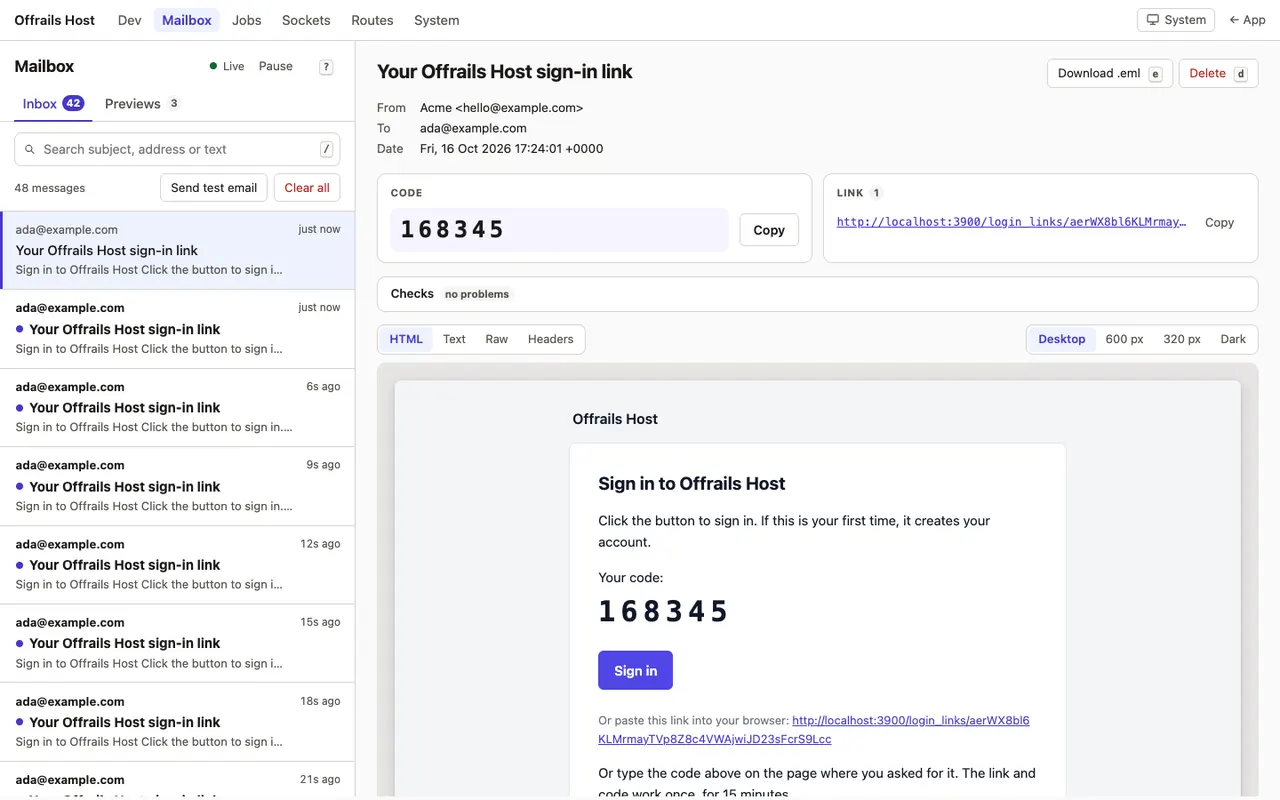Viewport: 1280px width, 800px height.
Task: Select the HTML view tab
Action: click(x=406, y=339)
